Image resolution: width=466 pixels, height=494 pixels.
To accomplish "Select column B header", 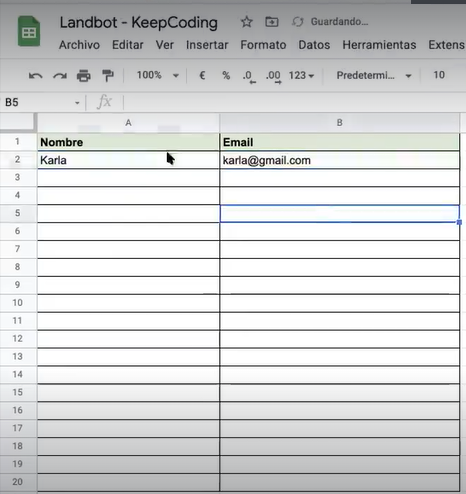I will coord(340,123).
